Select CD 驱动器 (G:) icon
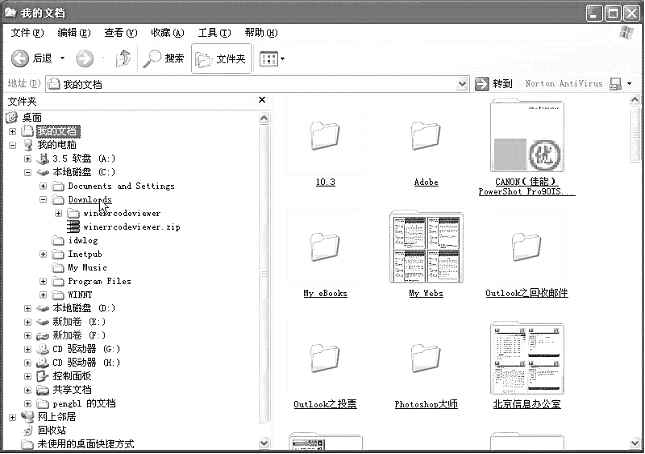This screenshot has width=645, height=454. [x=43, y=349]
